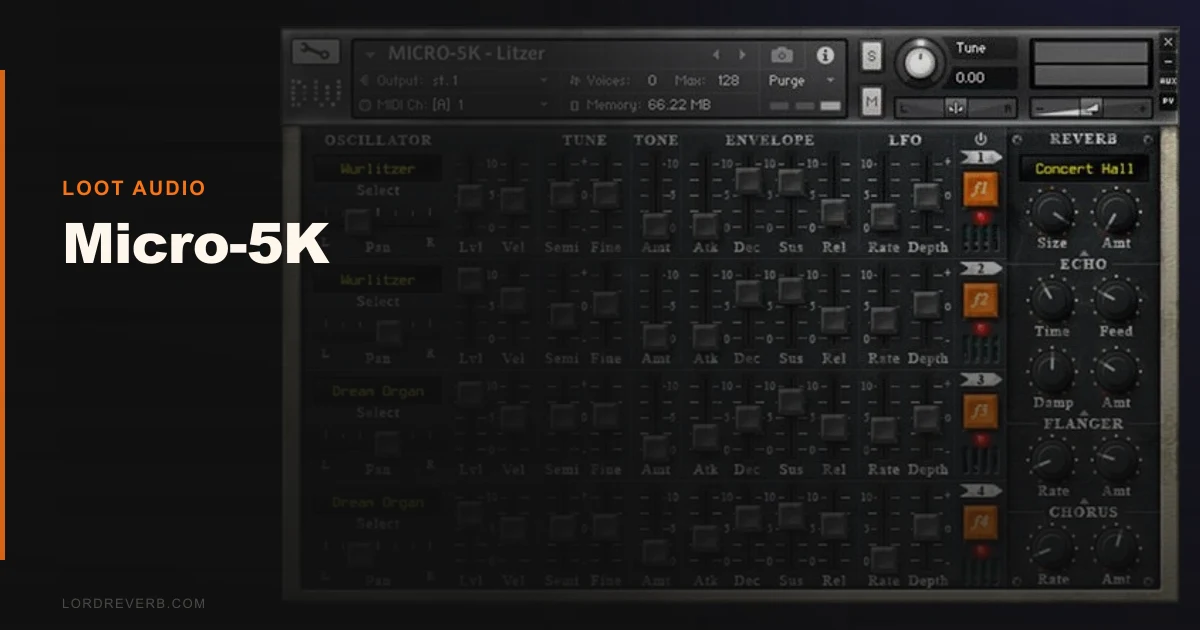Click the Echo Time knob
The height and width of the screenshot is (630, 1200).
tap(1052, 298)
